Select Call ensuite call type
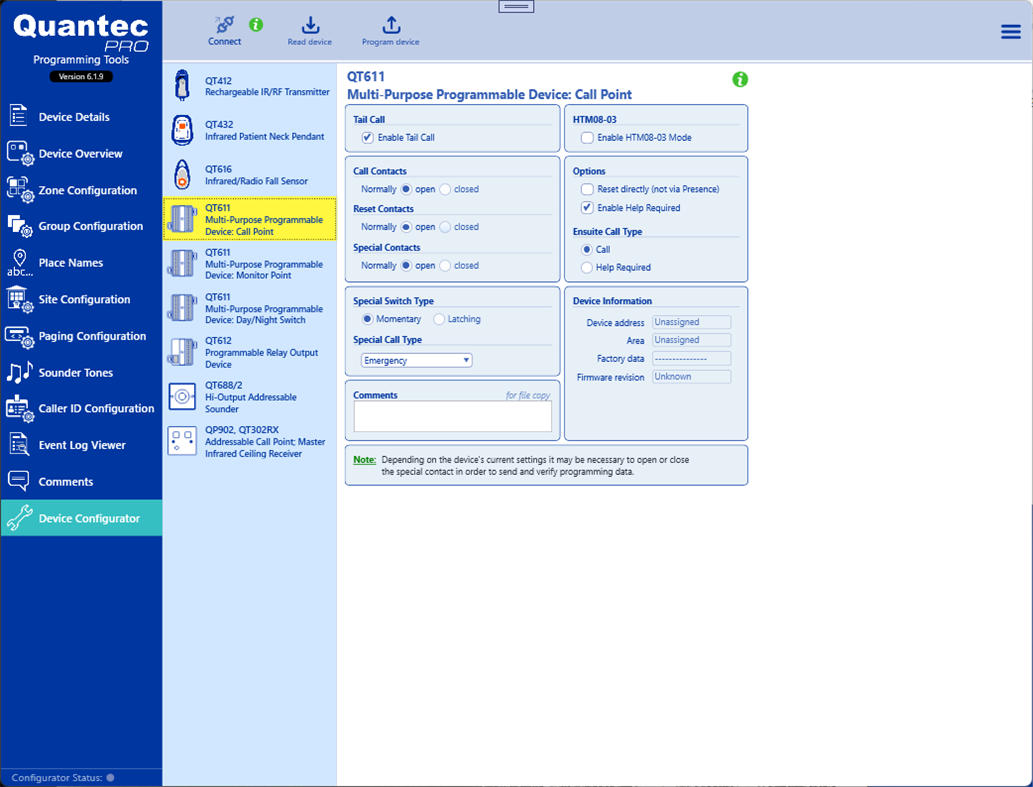1033x787 pixels. (x=586, y=250)
